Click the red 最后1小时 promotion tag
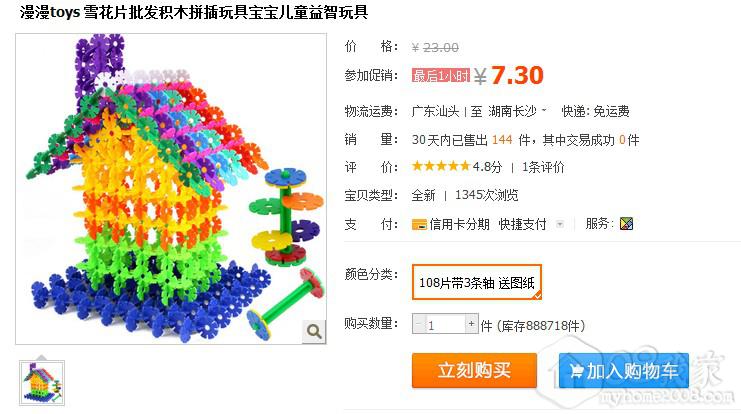 (x=441, y=76)
